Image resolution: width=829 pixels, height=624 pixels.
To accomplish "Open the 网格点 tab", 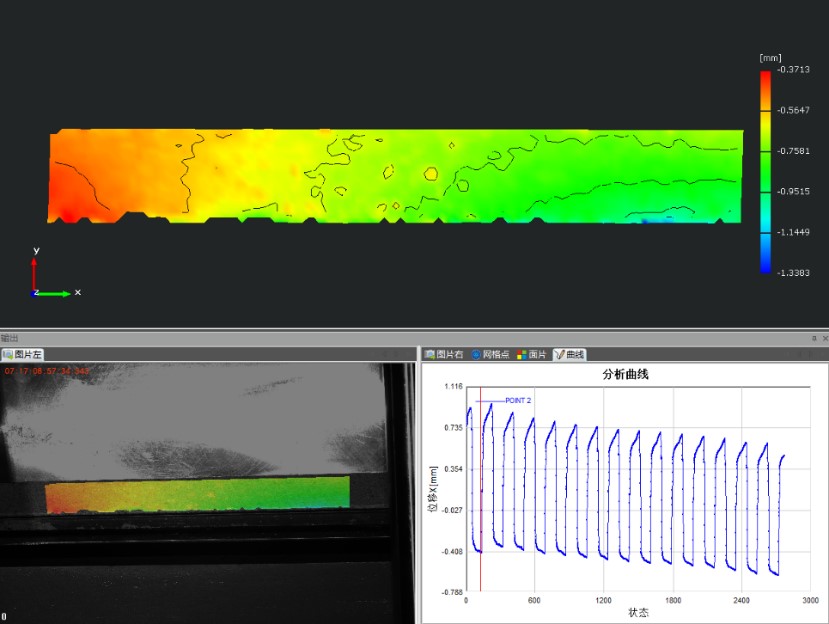I will pos(490,354).
